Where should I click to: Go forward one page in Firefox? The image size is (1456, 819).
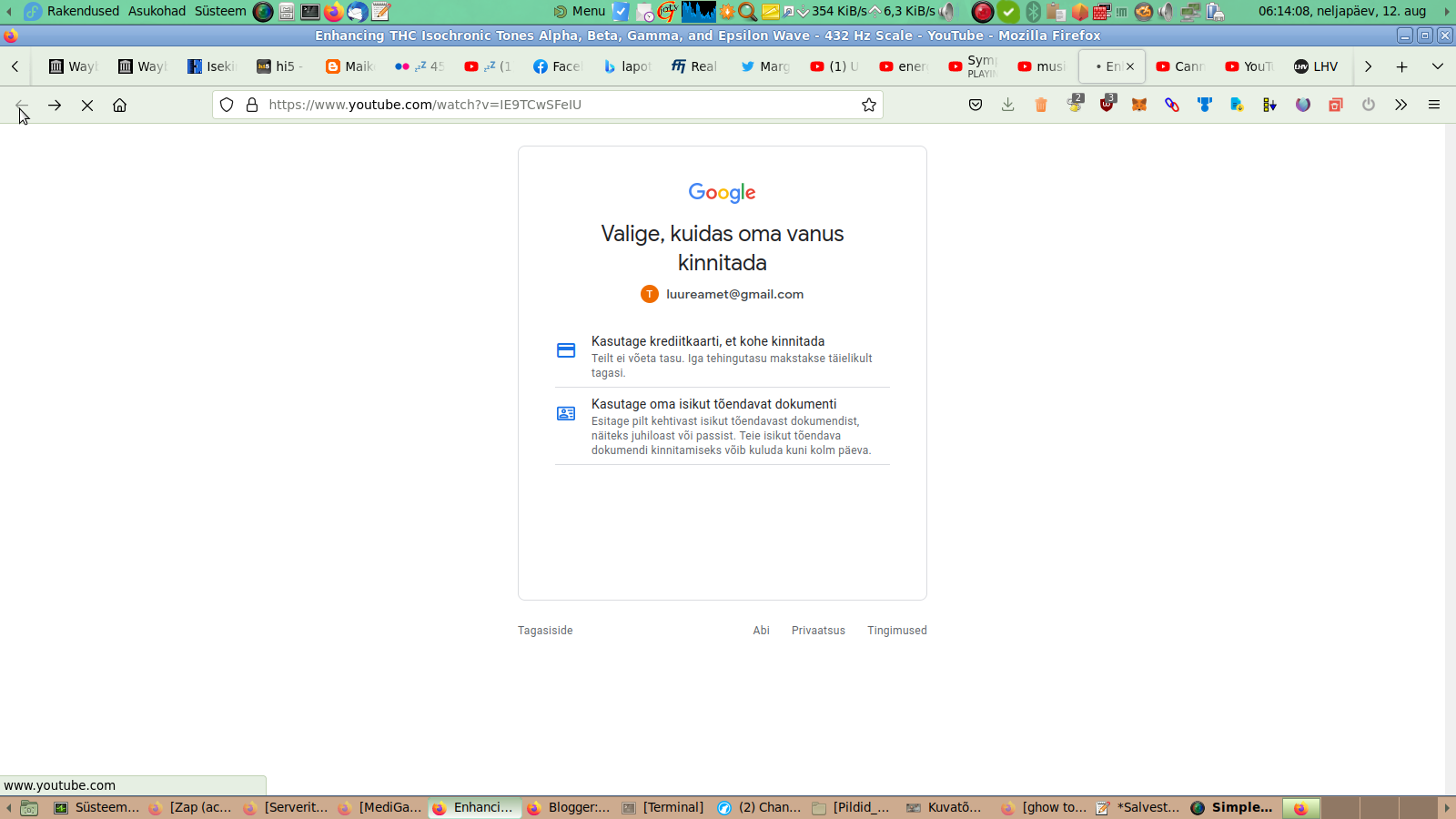(55, 105)
